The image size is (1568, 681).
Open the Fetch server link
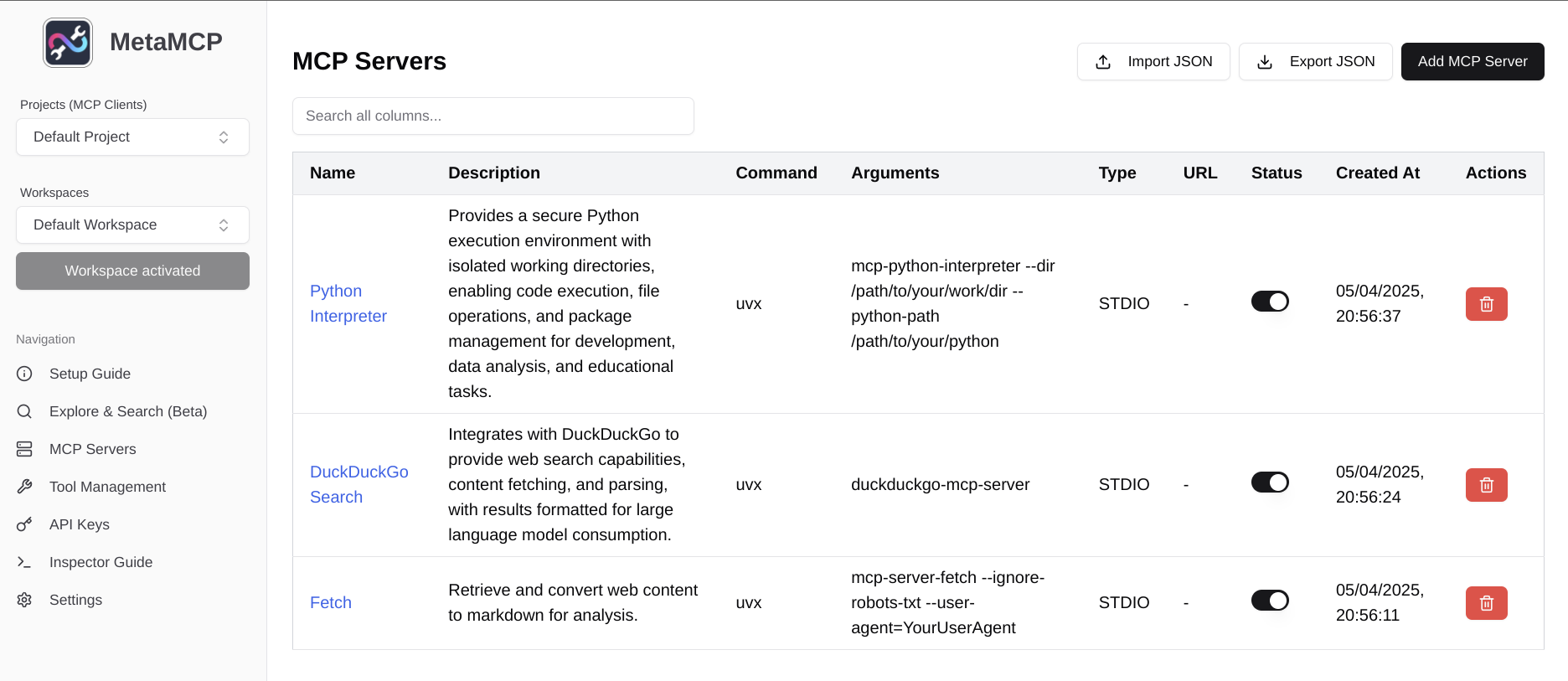[x=331, y=603]
